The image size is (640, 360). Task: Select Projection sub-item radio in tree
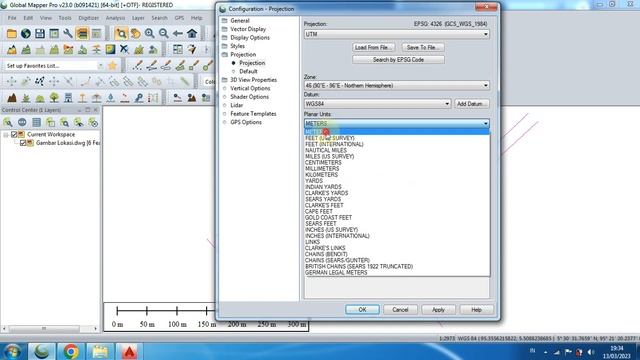point(233,63)
